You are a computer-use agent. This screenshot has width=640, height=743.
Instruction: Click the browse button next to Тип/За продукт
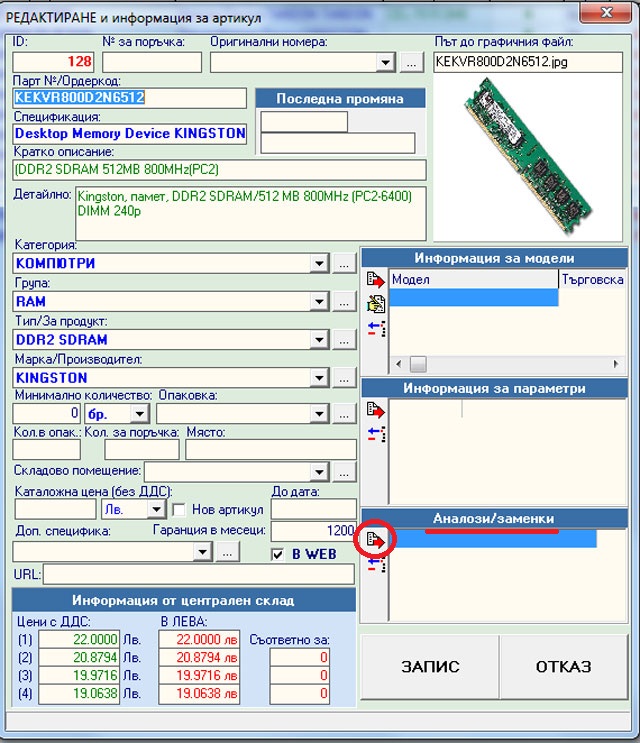344,340
